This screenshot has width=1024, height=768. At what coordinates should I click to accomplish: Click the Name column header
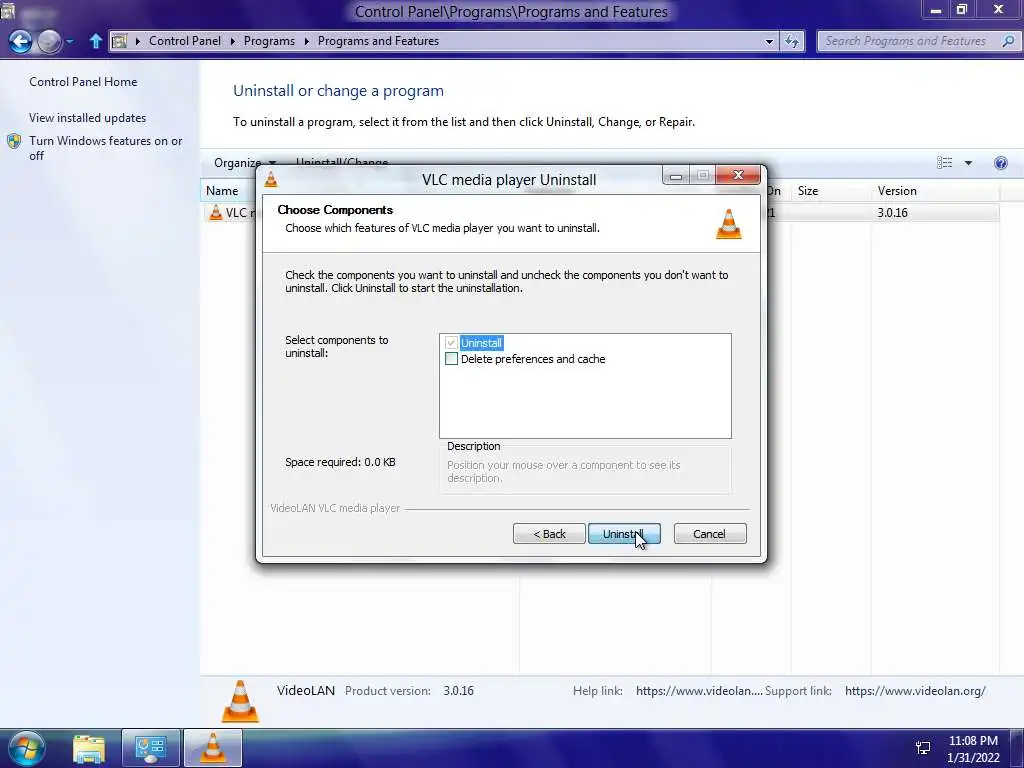[222, 191]
